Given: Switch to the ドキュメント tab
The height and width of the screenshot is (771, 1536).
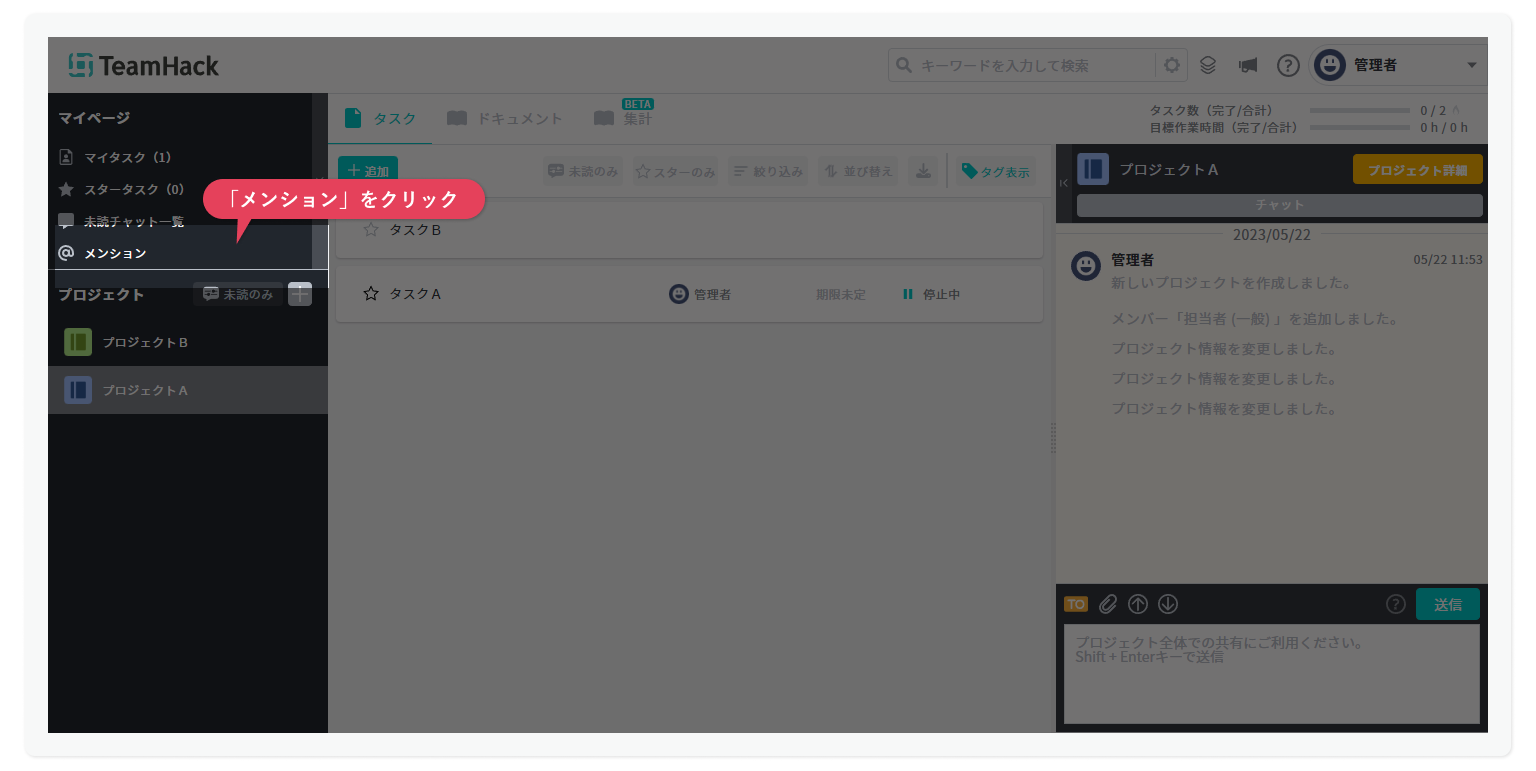Looking at the screenshot, I should pyautogui.click(x=506, y=118).
